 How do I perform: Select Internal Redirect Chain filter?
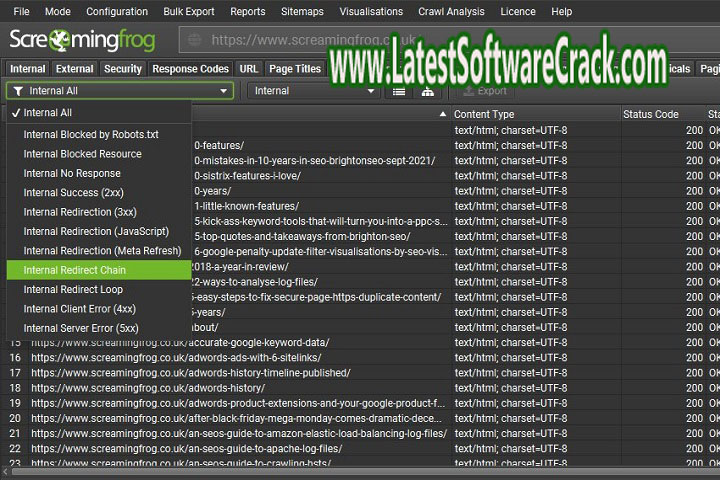pyautogui.click(x=99, y=270)
